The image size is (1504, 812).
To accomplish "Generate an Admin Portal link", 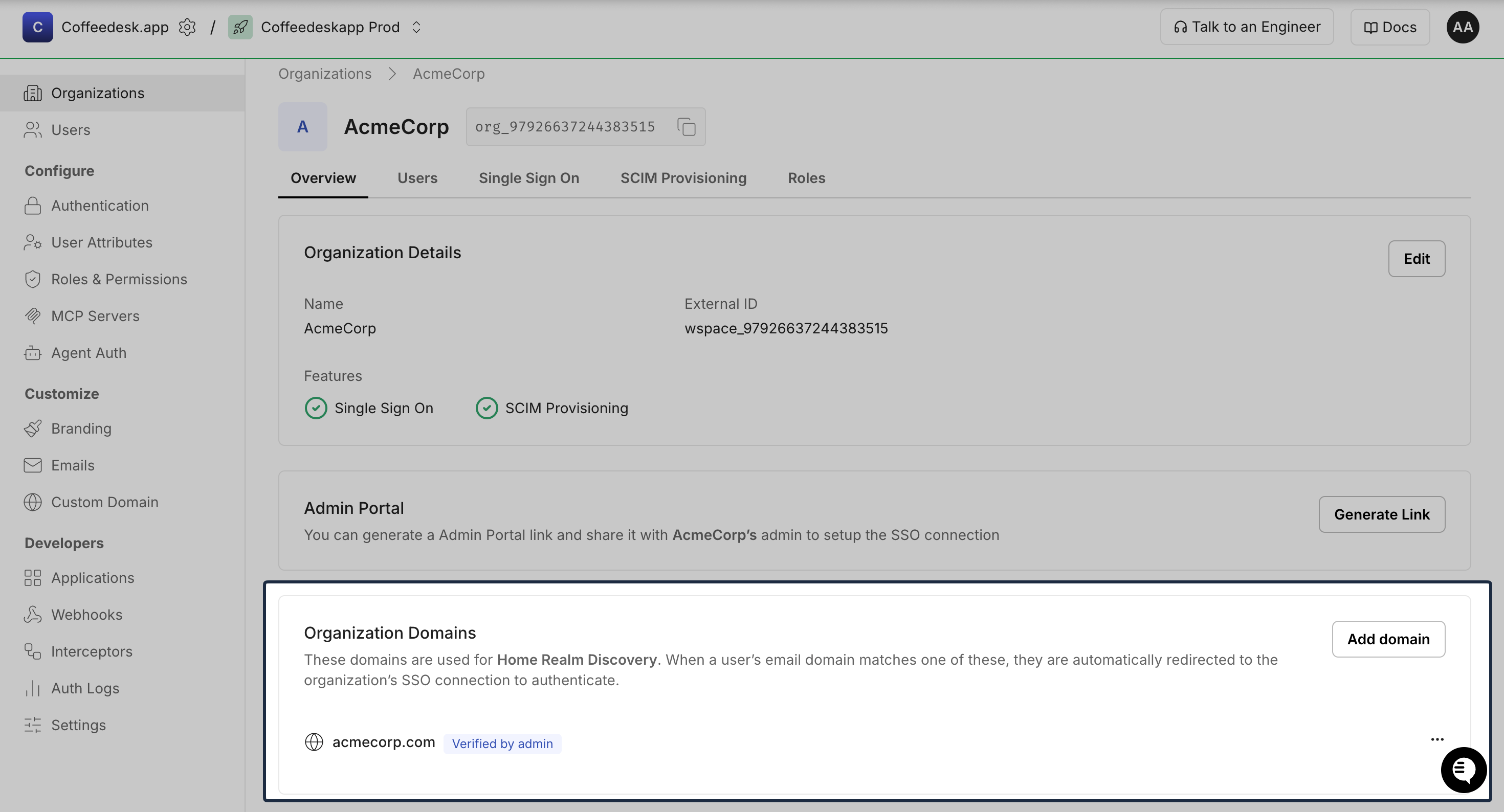I will tap(1382, 514).
